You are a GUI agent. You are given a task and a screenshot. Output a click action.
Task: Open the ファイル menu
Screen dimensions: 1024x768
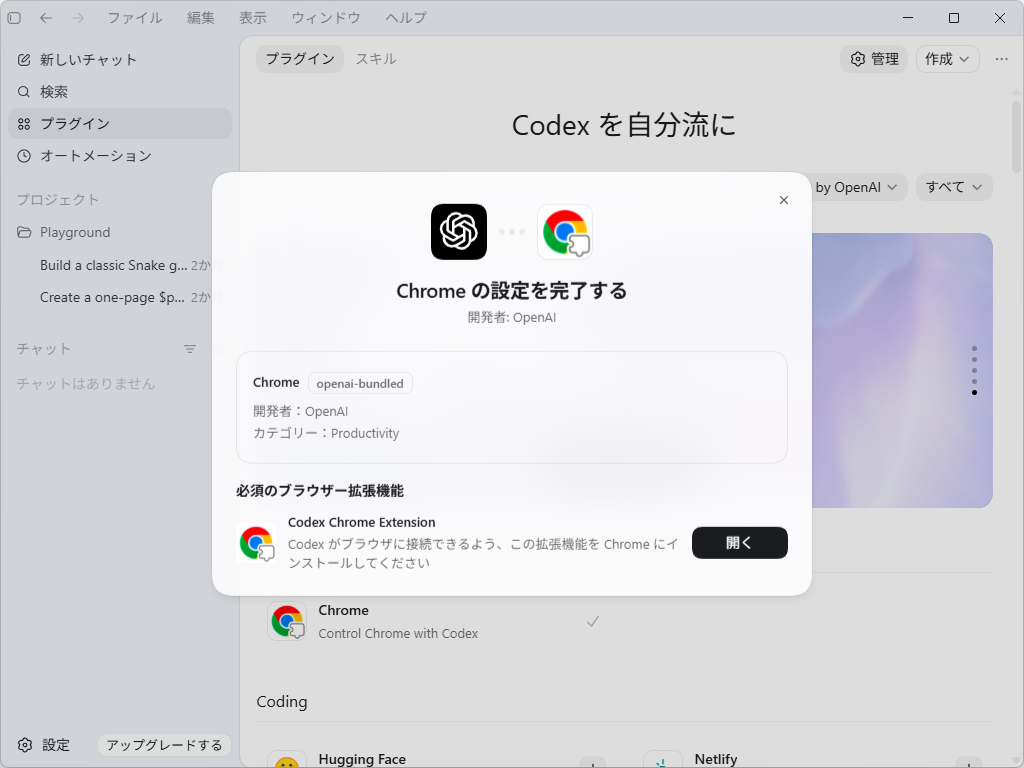(x=135, y=18)
